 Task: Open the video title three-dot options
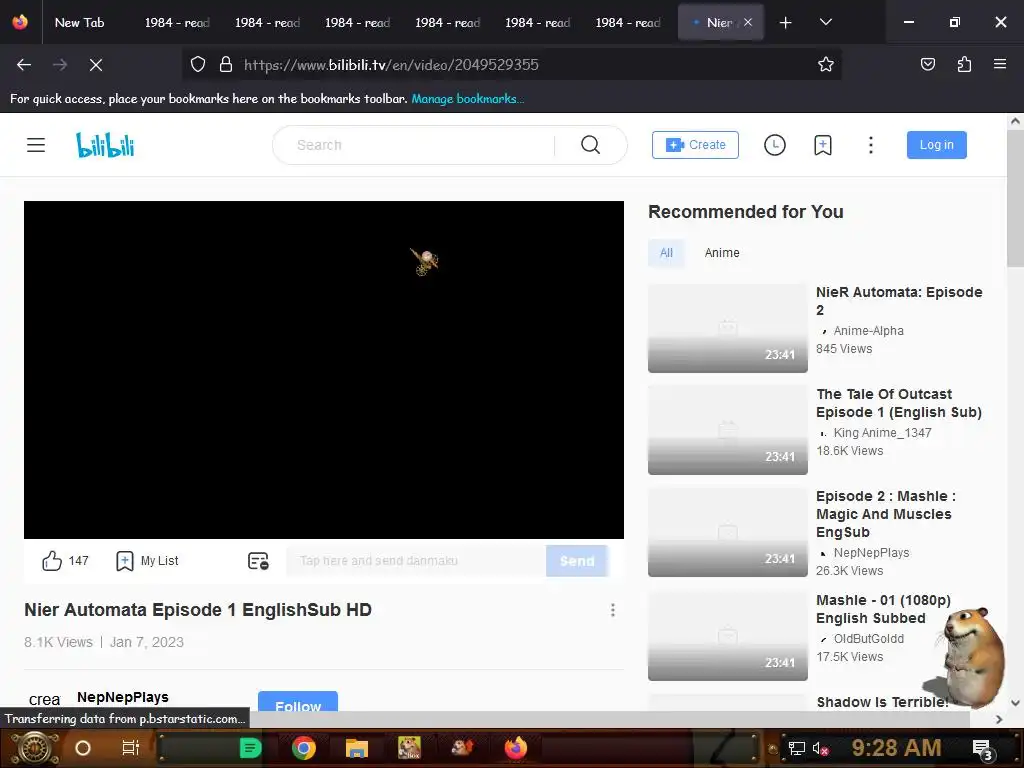pos(613,610)
